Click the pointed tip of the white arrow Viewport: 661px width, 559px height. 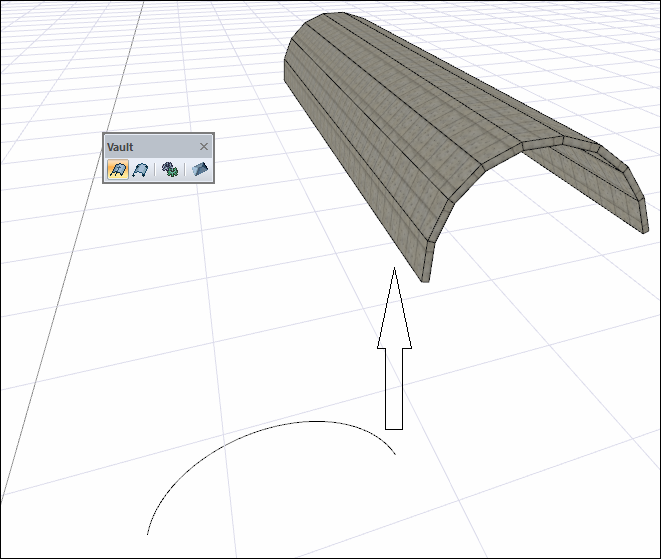click(x=394, y=272)
